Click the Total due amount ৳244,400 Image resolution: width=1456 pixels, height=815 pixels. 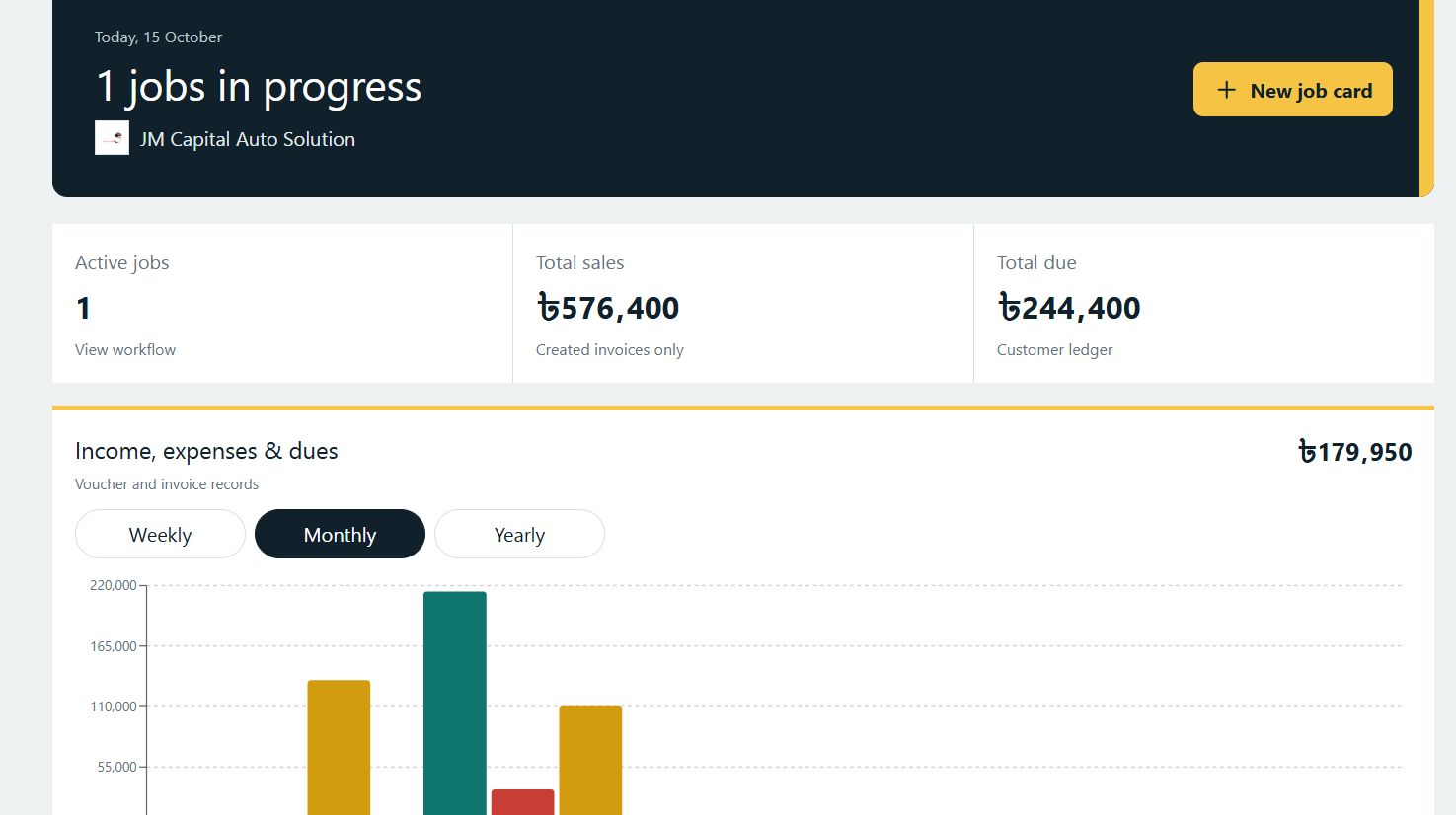click(1068, 308)
